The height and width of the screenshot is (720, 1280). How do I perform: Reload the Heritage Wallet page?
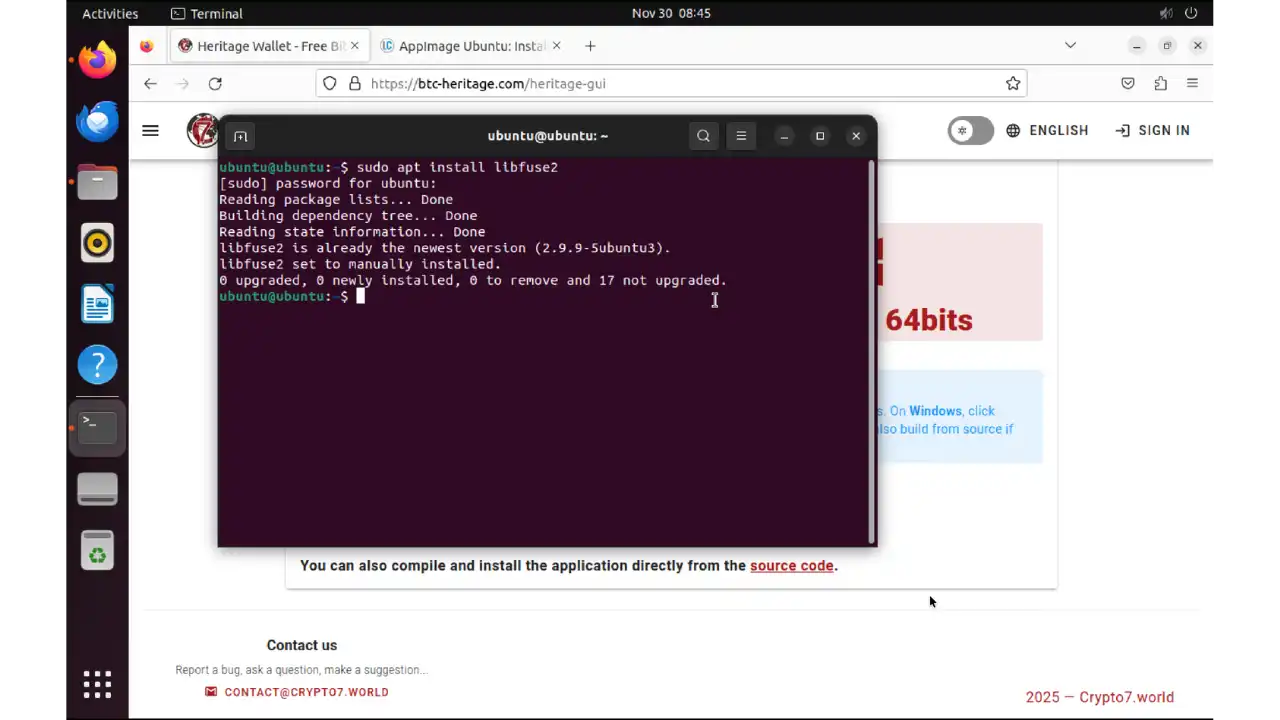point(214,83)
